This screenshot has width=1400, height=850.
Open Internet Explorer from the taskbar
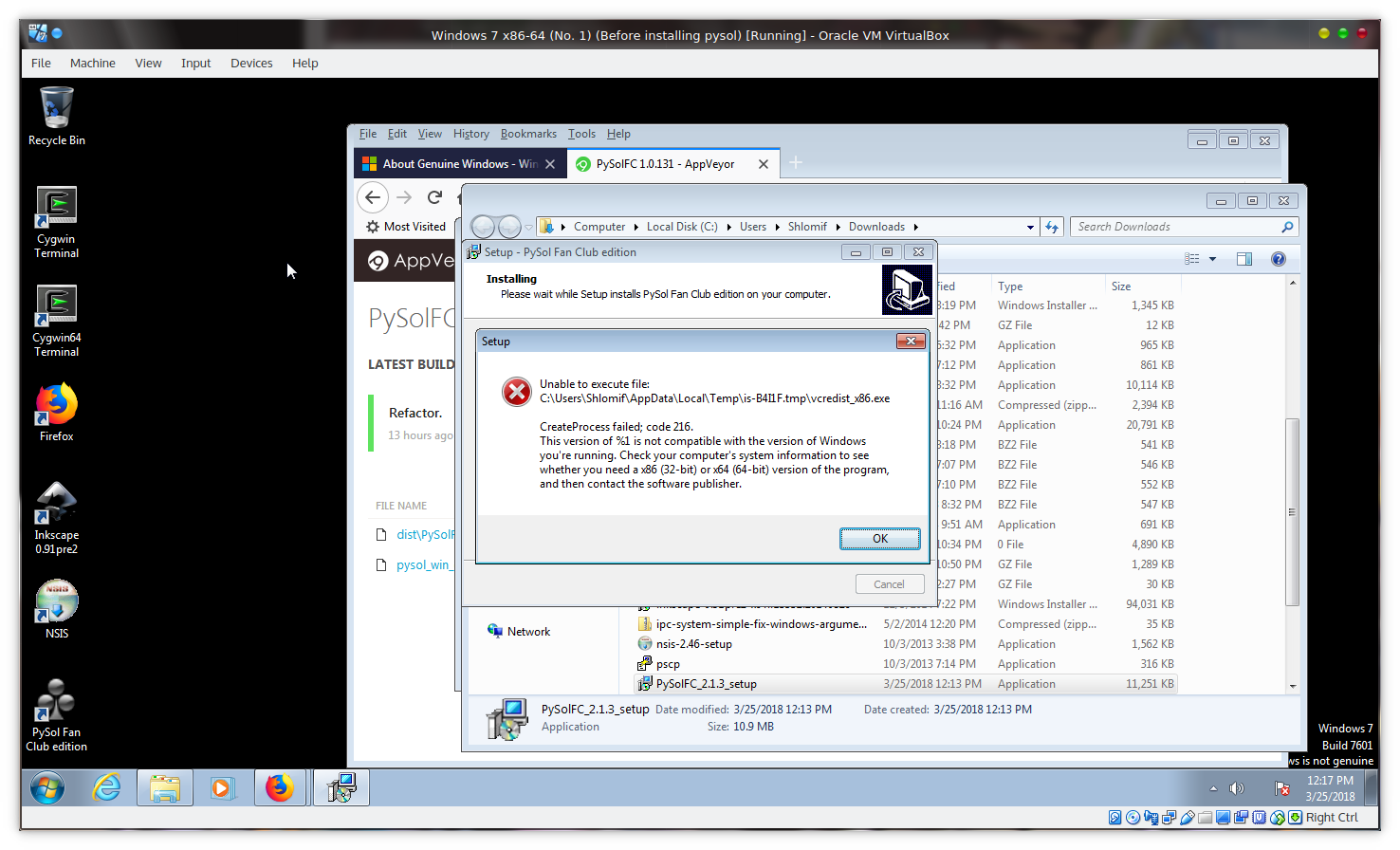[106, 787]
